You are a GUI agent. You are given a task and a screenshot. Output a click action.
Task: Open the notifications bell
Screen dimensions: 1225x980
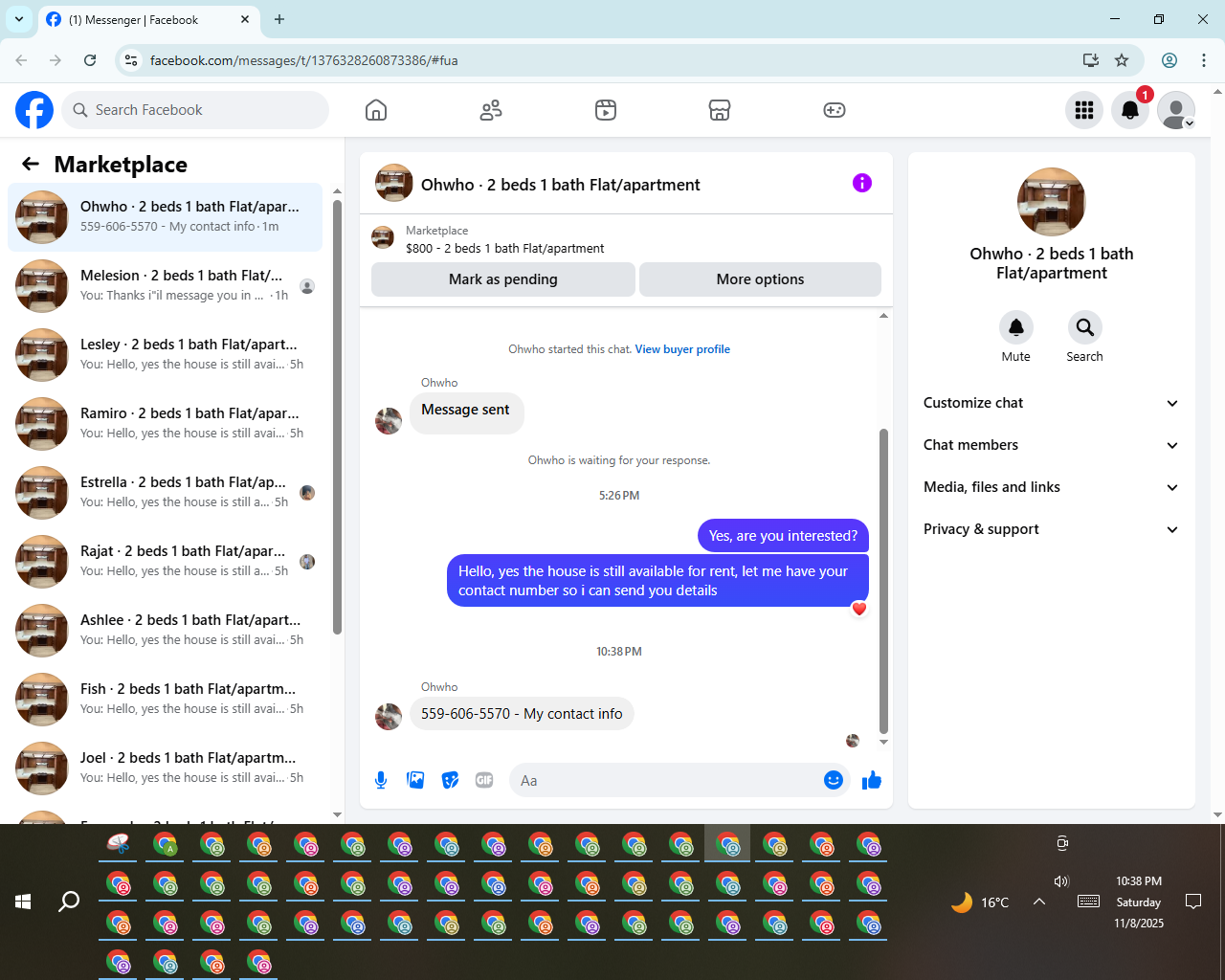(x=1130, y=110)
